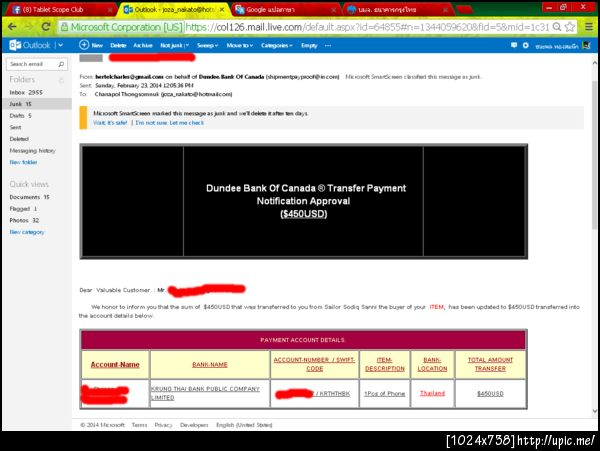The image size is (600, 451).
Task: Open the Categories dropdown
Action: point(277,46)
